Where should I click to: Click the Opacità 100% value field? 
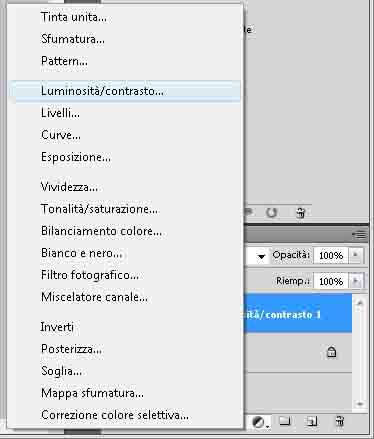pyautogui.click(x=331, y=255)
